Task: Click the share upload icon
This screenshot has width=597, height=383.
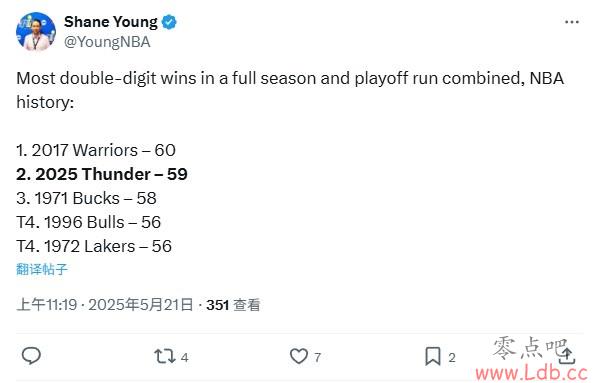Action: (567, 356)
